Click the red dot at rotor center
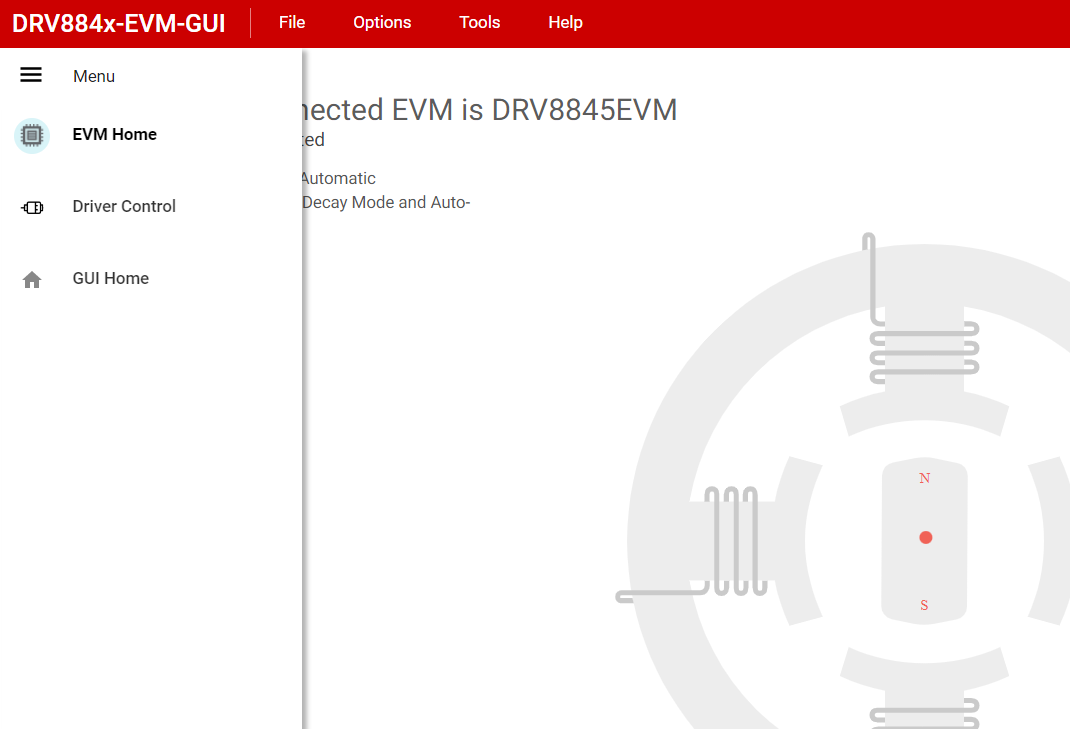Image resolution: width=1070 pixels, height=729 pixels. point(925,538)
